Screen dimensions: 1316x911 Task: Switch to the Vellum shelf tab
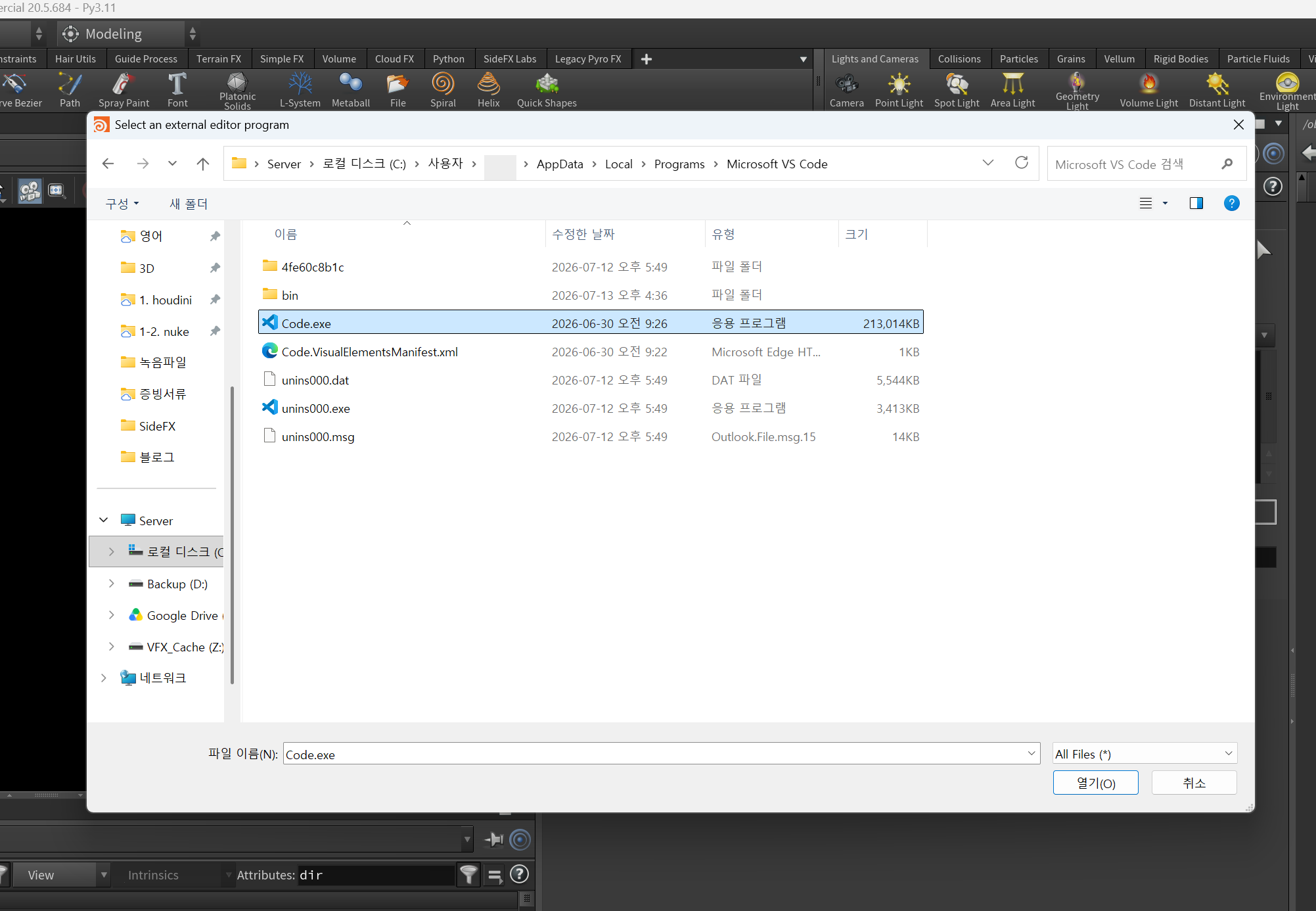point(1119,58)
